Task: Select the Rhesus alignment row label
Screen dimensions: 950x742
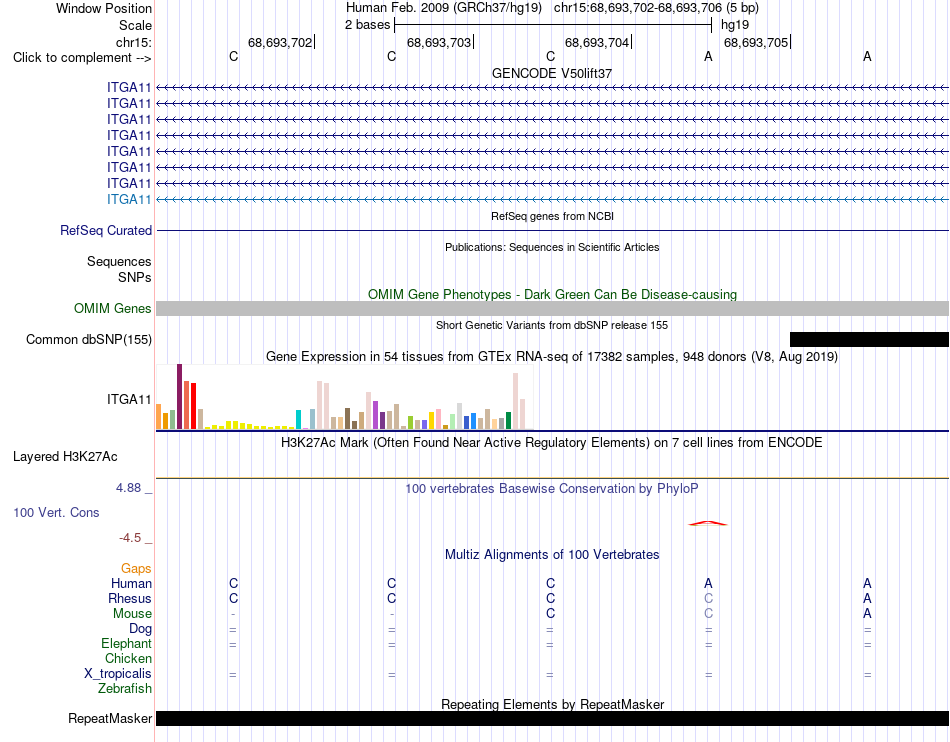Action: [x=130, y=598]
